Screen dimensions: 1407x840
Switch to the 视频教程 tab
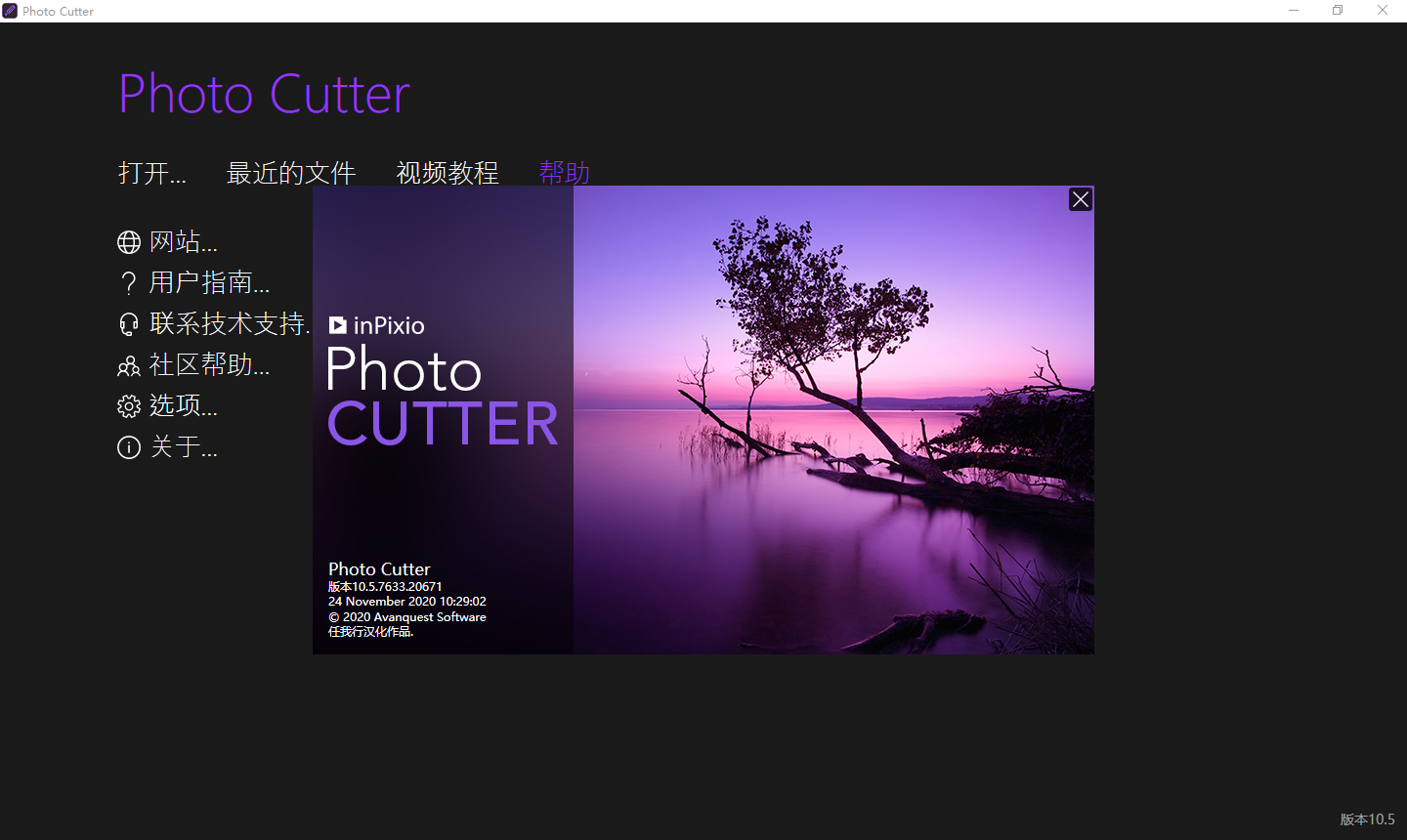coord(448,173)
